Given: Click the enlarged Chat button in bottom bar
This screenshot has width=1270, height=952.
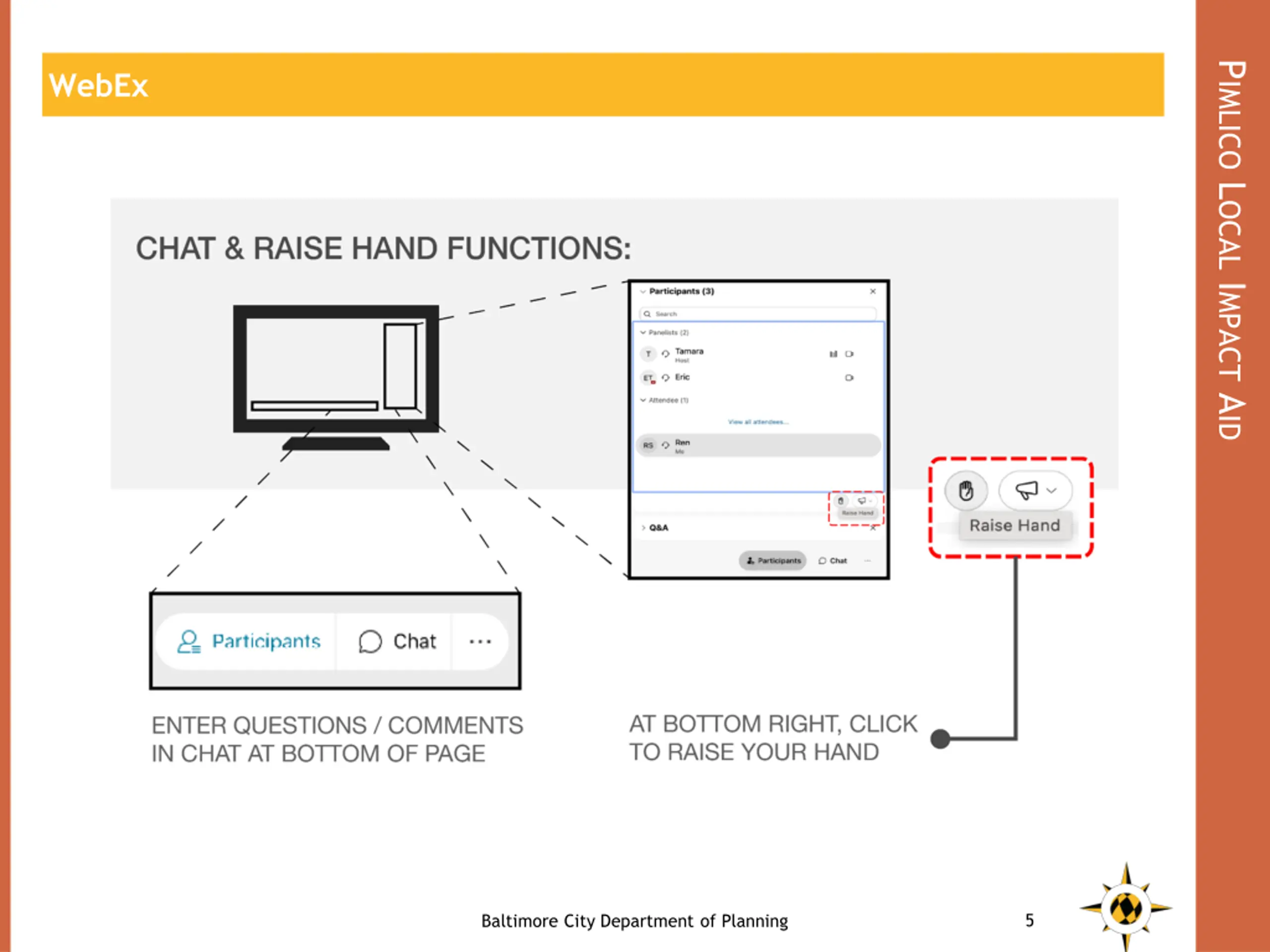Looking at the screenshot, I should (397, 641).
